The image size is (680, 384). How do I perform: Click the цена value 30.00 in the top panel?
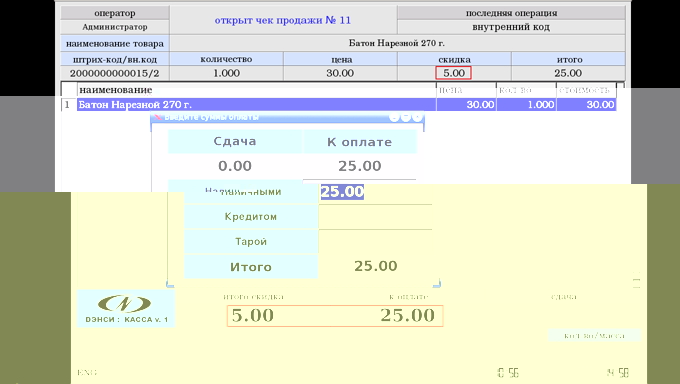pos(340,73)
